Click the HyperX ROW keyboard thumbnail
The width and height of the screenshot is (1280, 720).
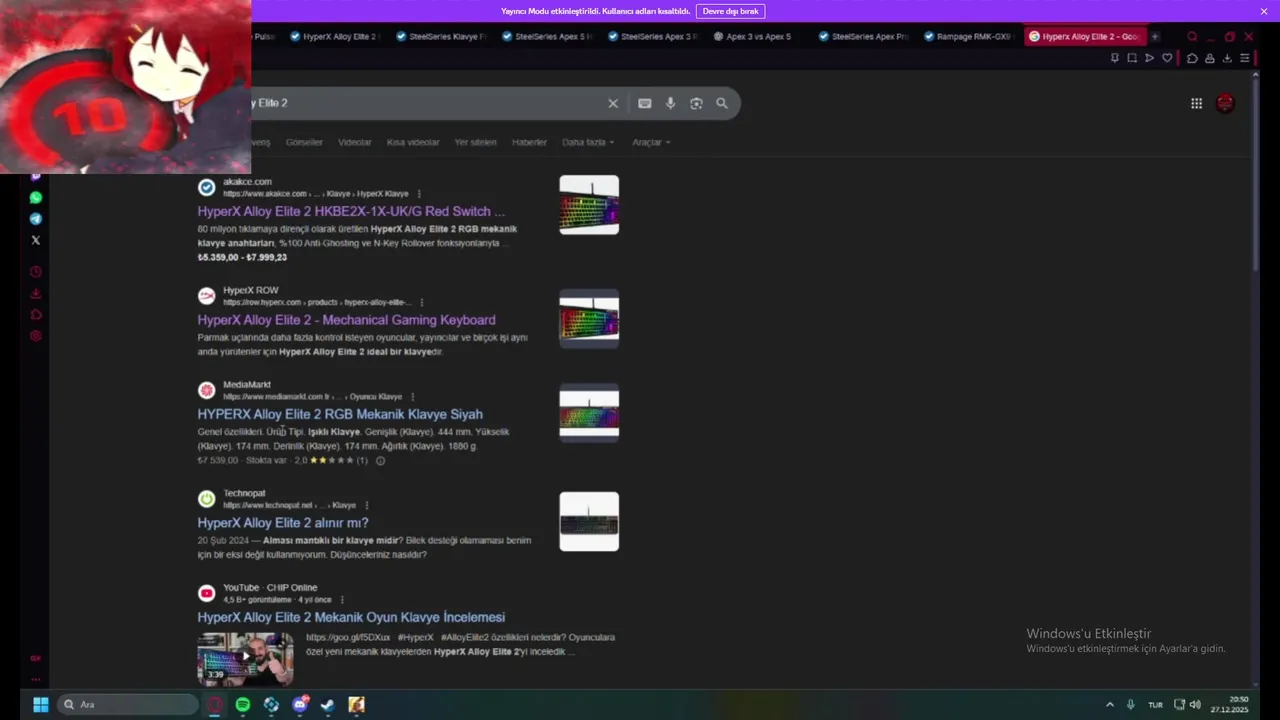pos(589,319)
